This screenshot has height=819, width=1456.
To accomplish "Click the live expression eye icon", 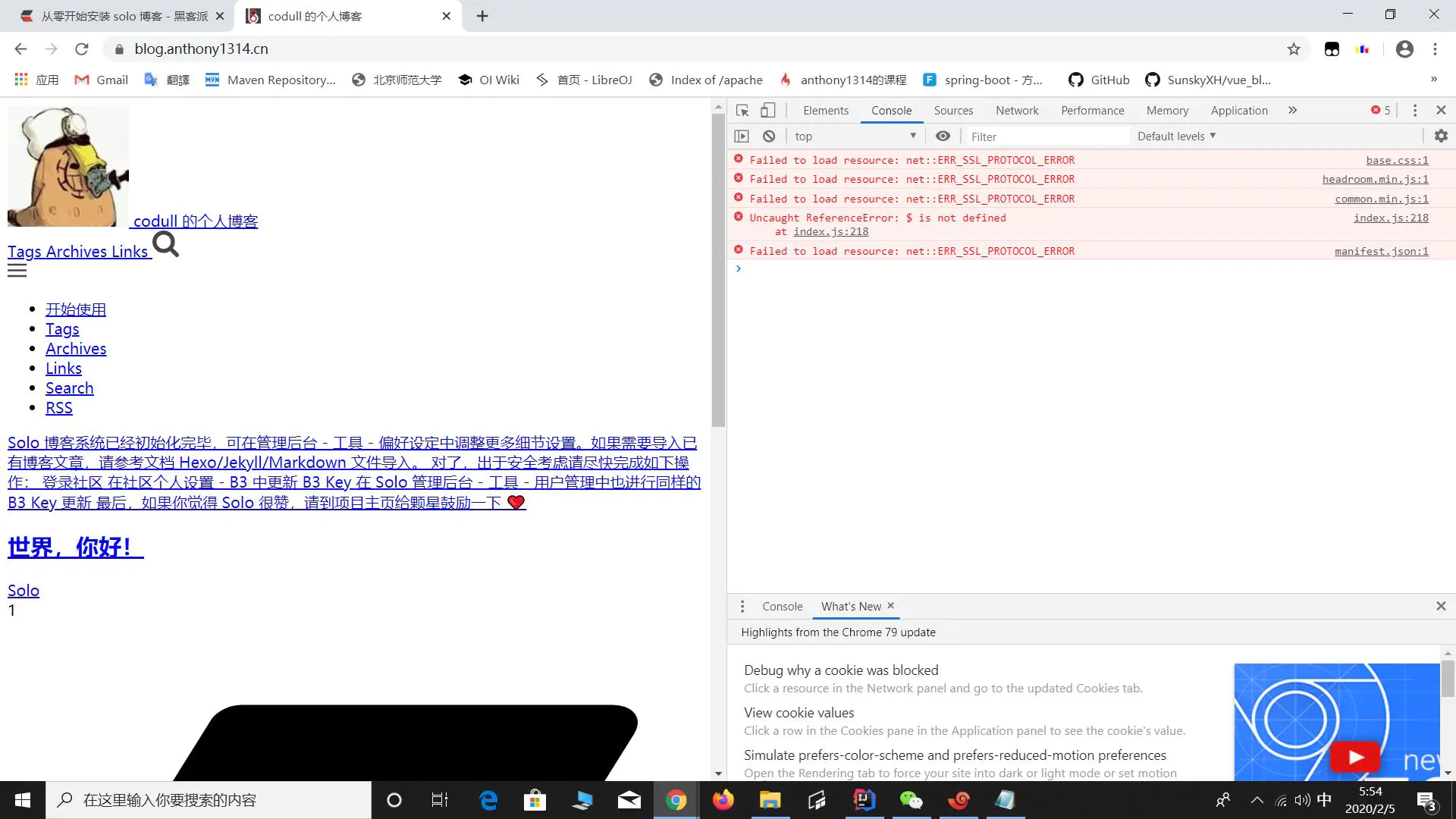I will [x=943, y=136].
